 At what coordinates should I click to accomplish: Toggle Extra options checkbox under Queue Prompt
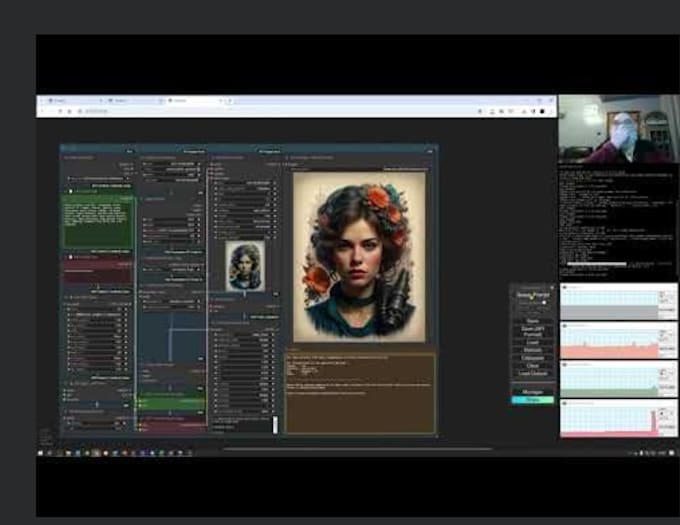544,303
